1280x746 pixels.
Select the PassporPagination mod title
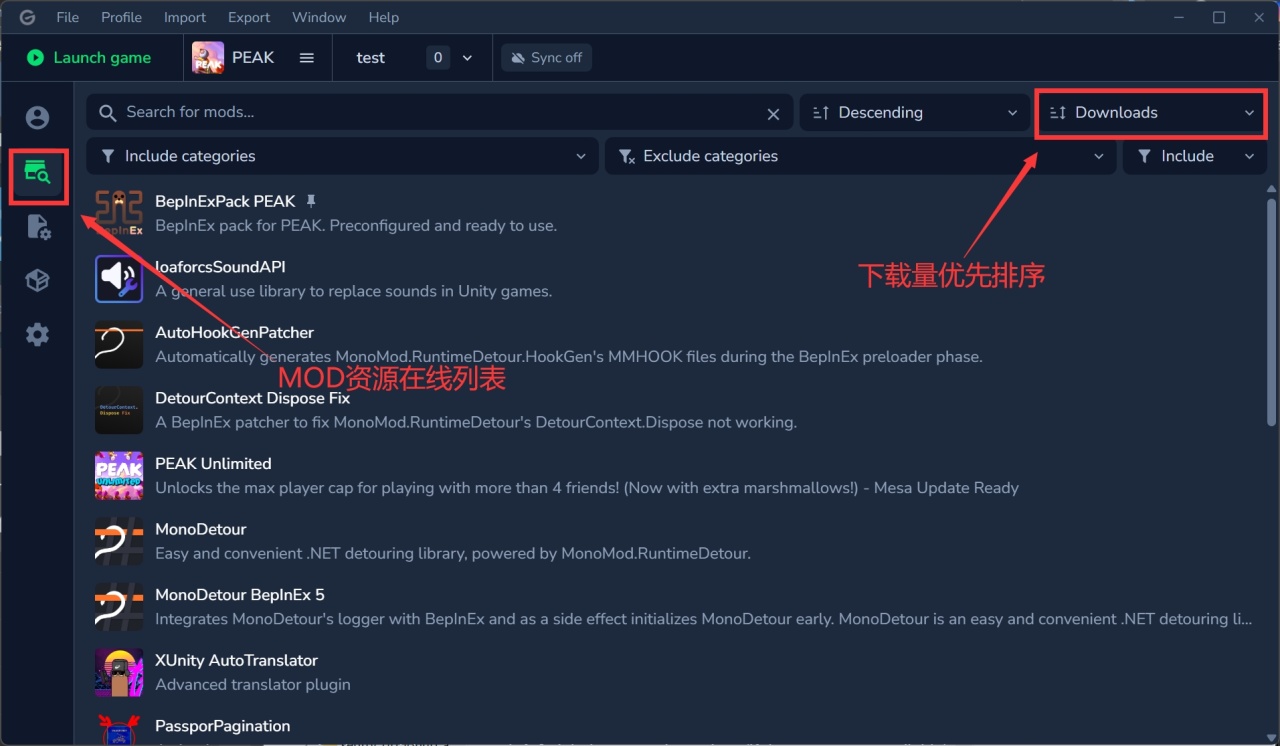223,726
